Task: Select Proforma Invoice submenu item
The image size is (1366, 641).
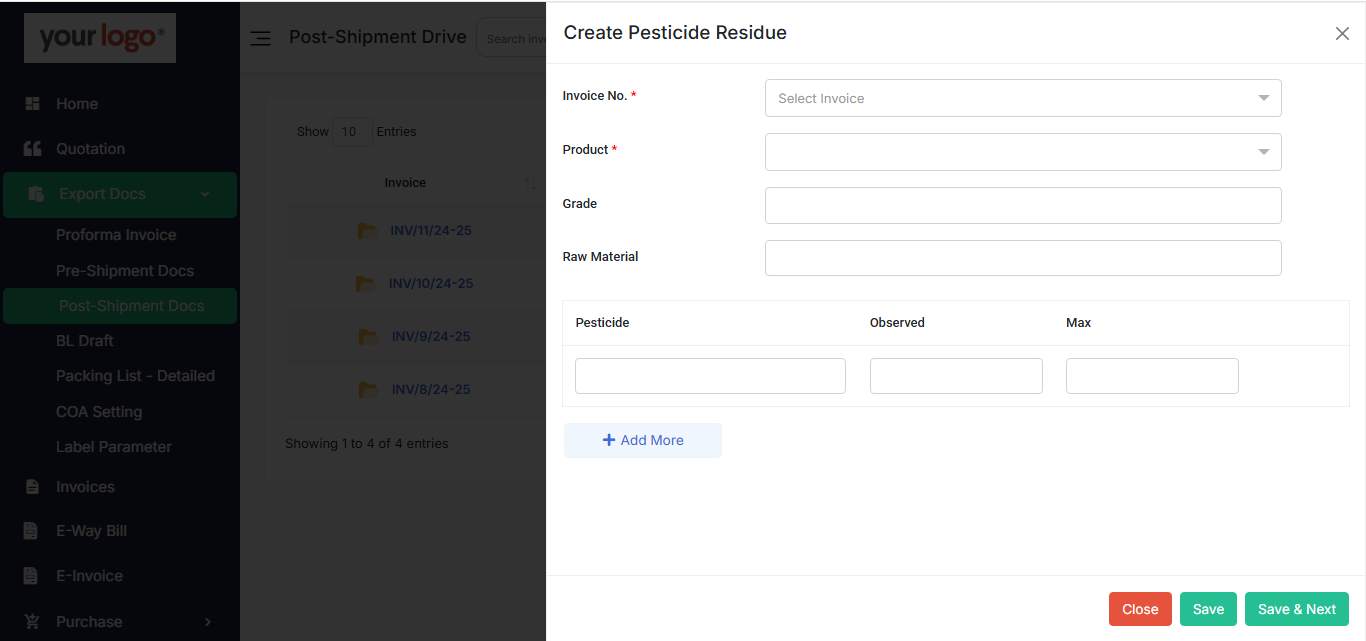Action: coord(116,235)
